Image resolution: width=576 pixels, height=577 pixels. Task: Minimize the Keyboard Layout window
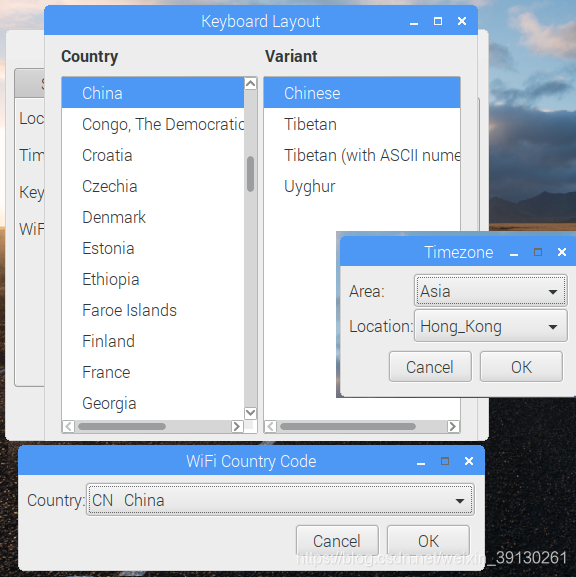pyautogui.click(x=414, y=22)
